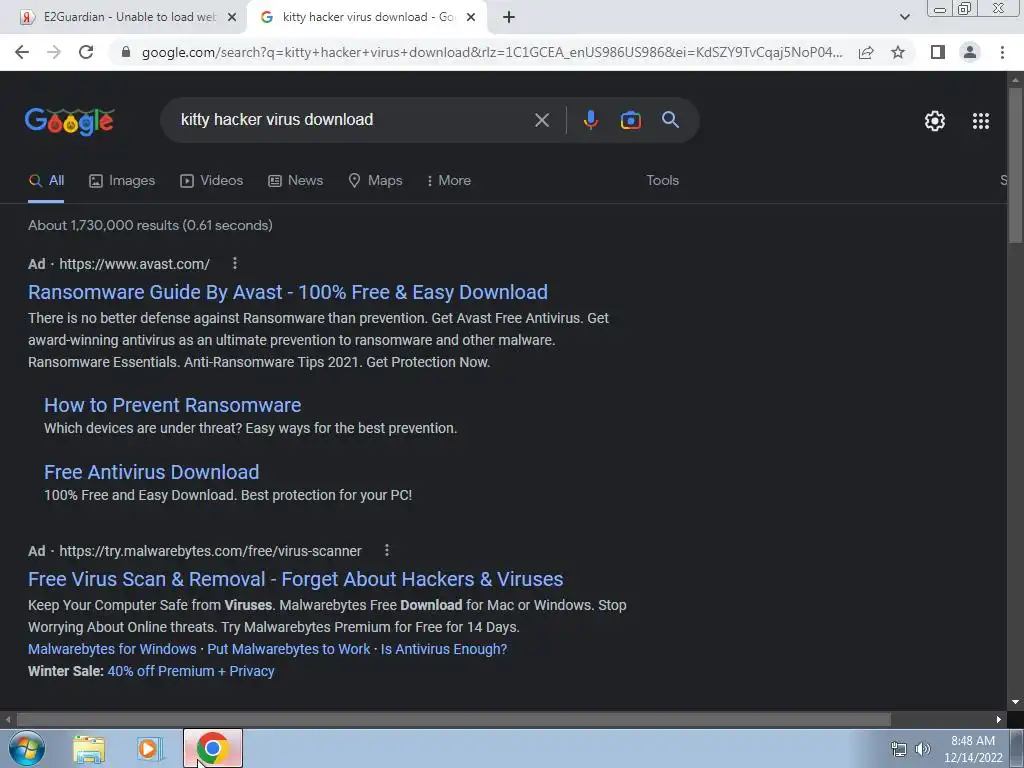Go back to the previous page
This screenshot has height=768, width=1024.
(x=22, y=52)
